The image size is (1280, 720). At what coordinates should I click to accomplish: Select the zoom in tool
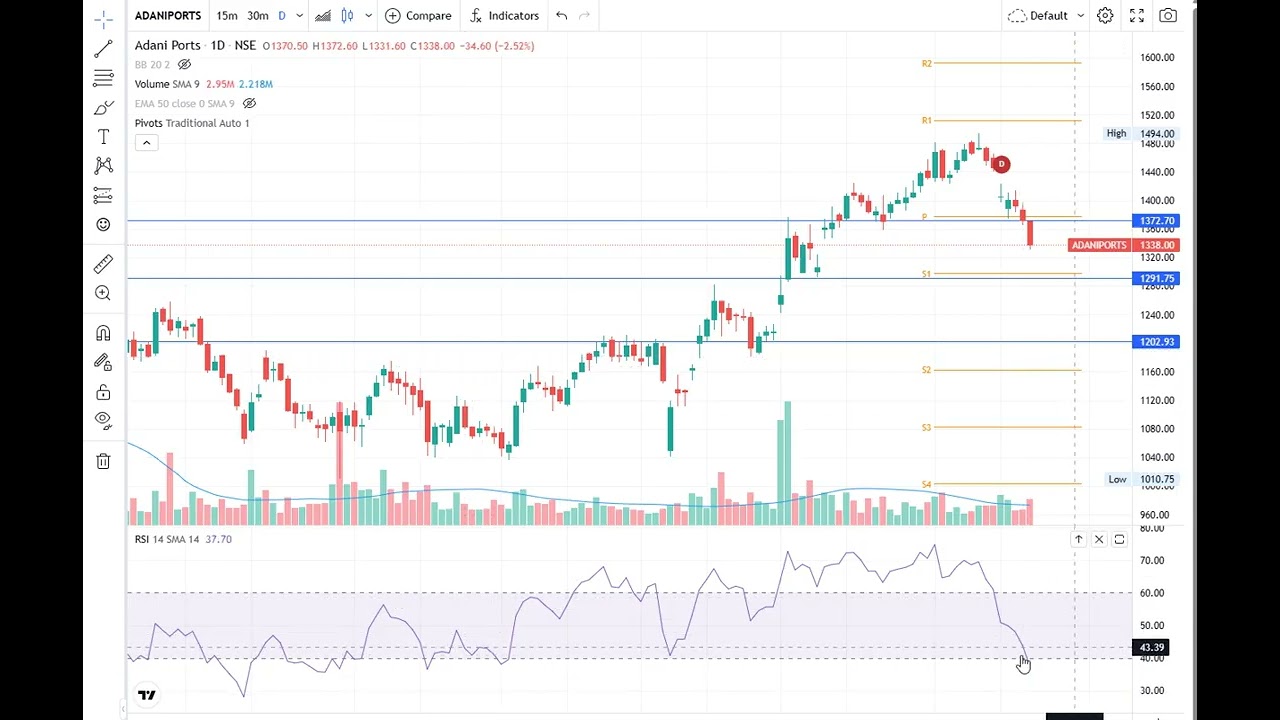pos(103,293)
